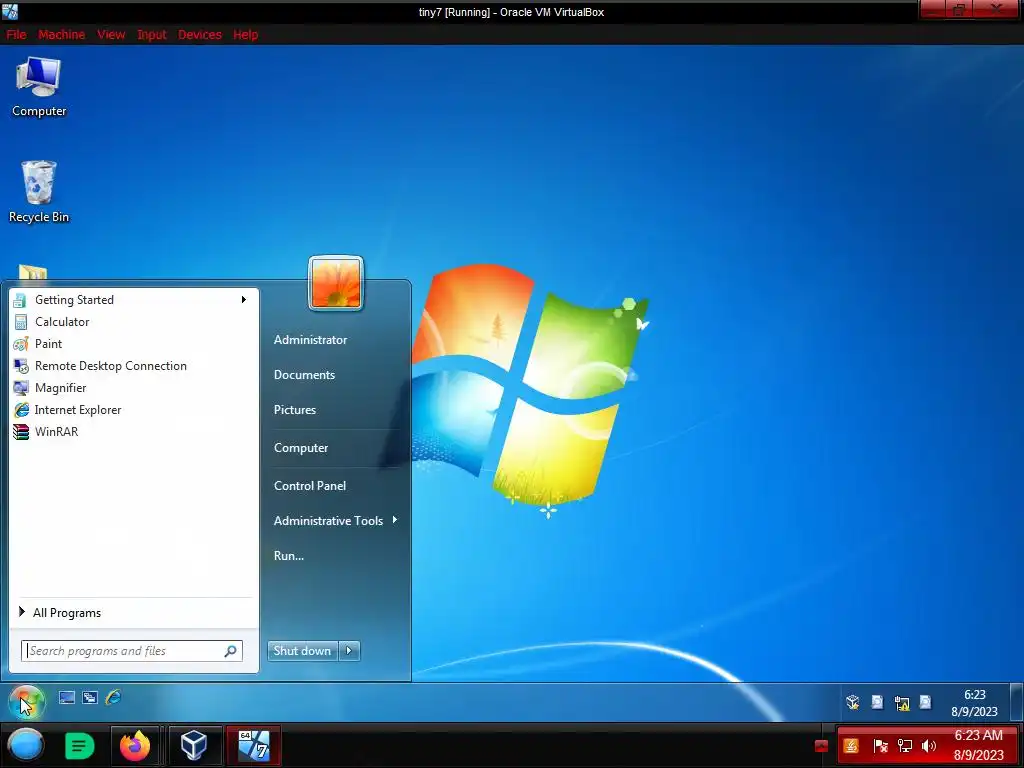Launch Internet Explorer from the quick launch bar

pos(114,697)
